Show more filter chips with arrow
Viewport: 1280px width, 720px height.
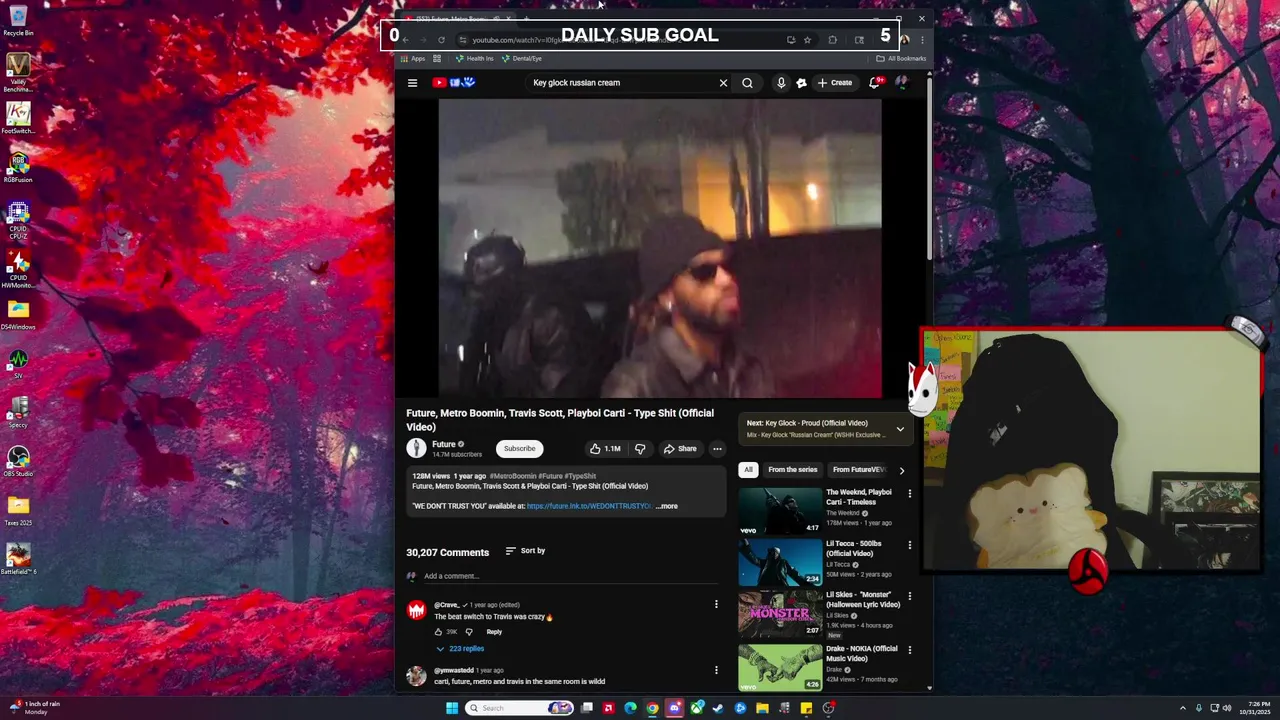point(902,470)
